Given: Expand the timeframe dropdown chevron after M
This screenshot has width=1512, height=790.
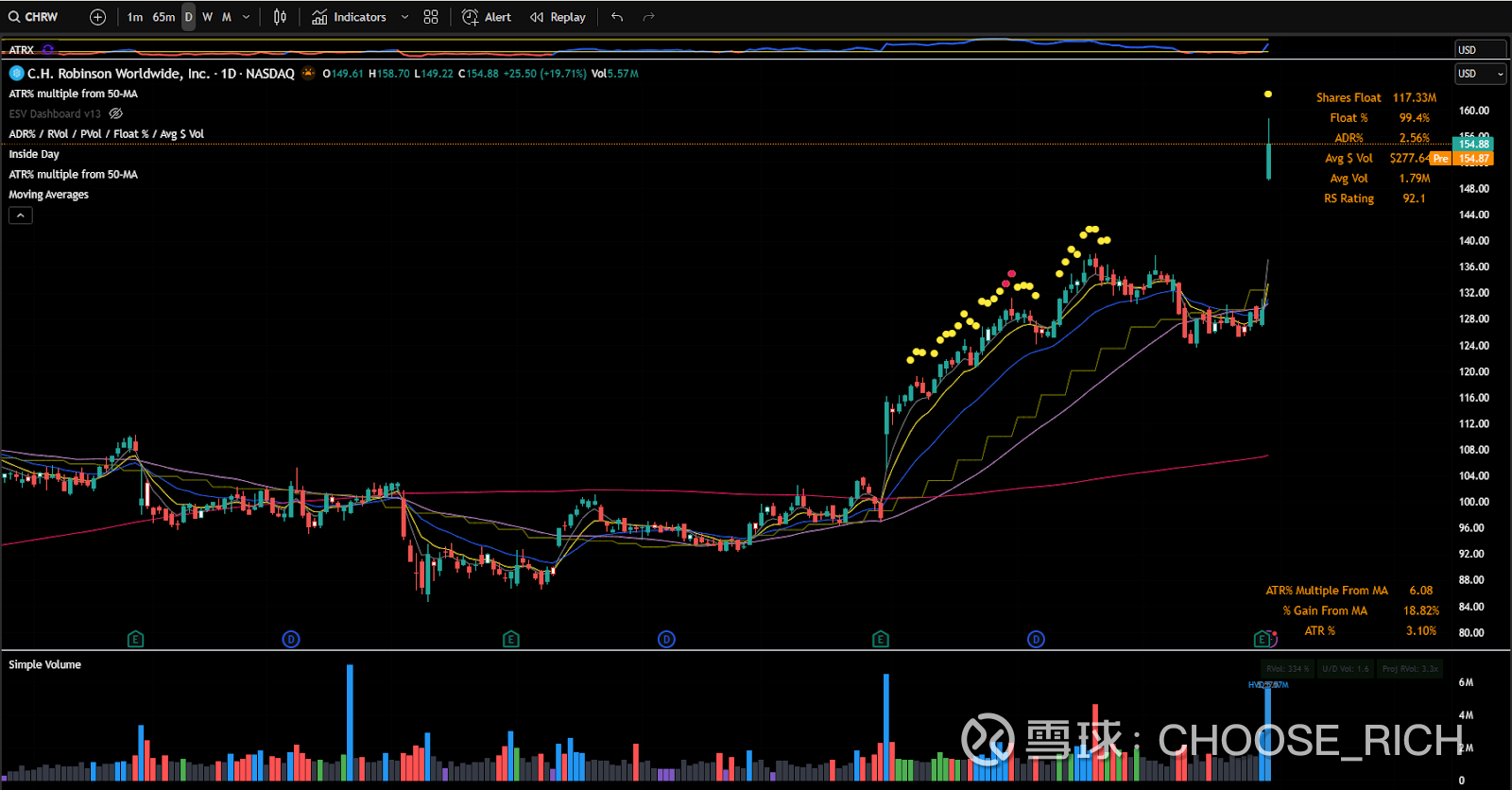Looking at the screenshot, I should 247,17.
